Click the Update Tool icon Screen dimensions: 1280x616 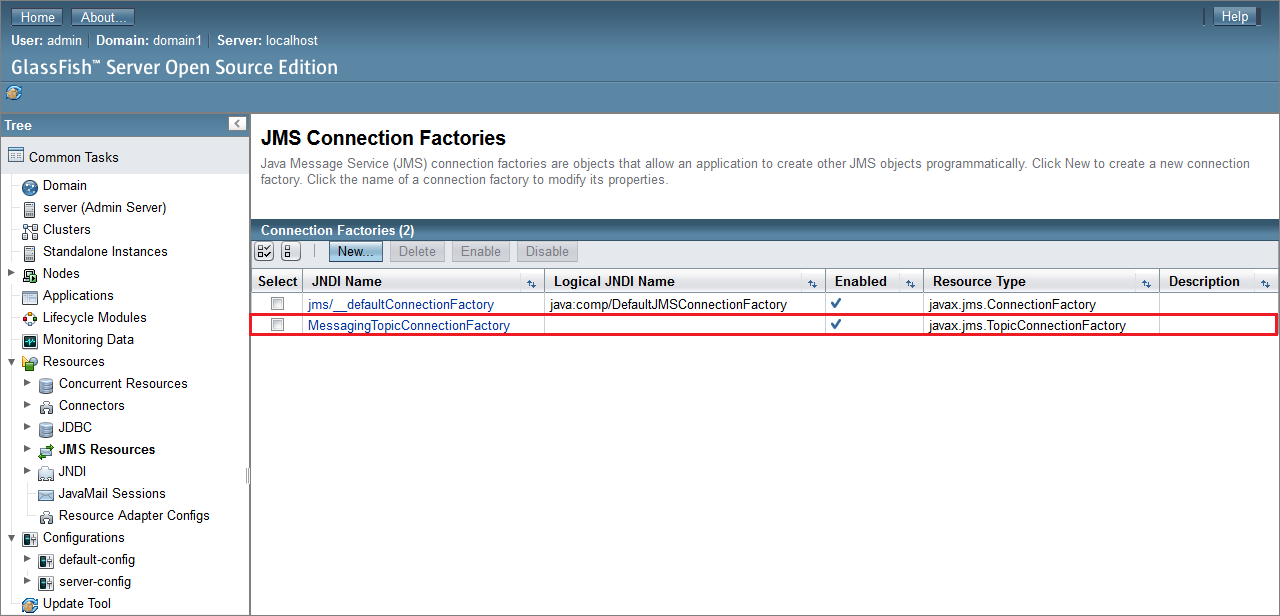click(x=30, y=604)
